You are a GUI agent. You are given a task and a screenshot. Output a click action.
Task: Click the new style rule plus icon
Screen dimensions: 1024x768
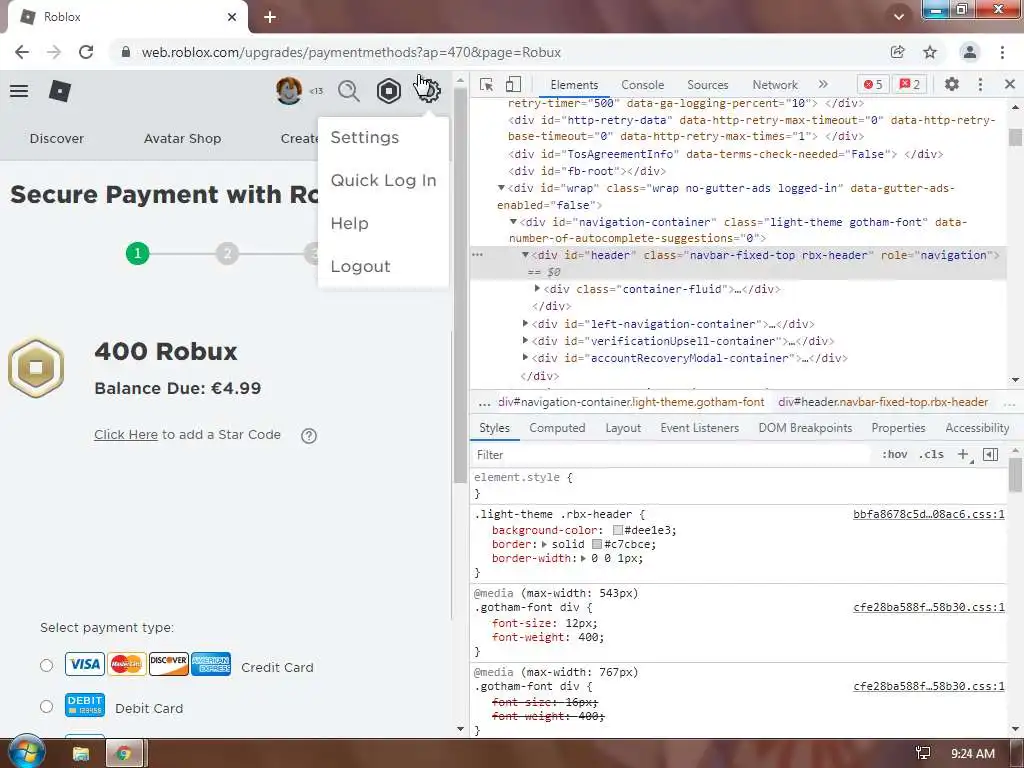tap(964, 455)
